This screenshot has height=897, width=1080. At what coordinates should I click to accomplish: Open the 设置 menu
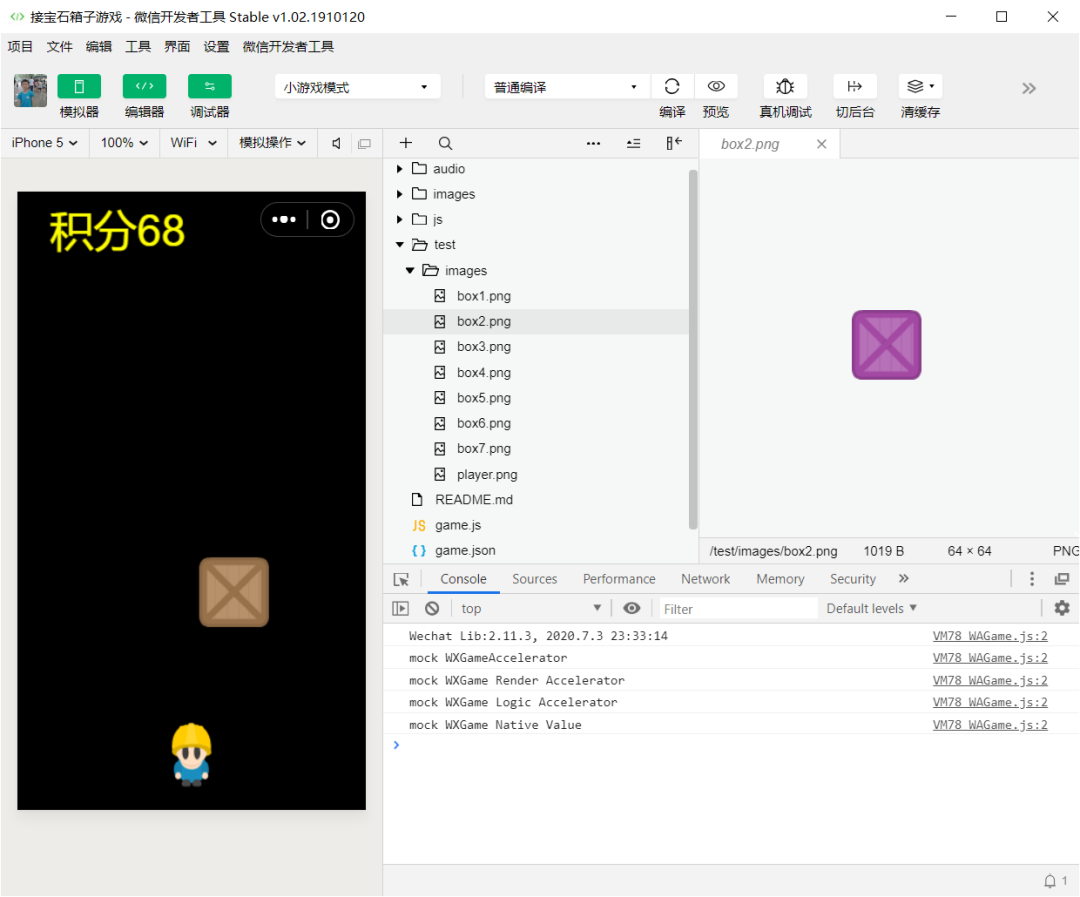(216, 47)
